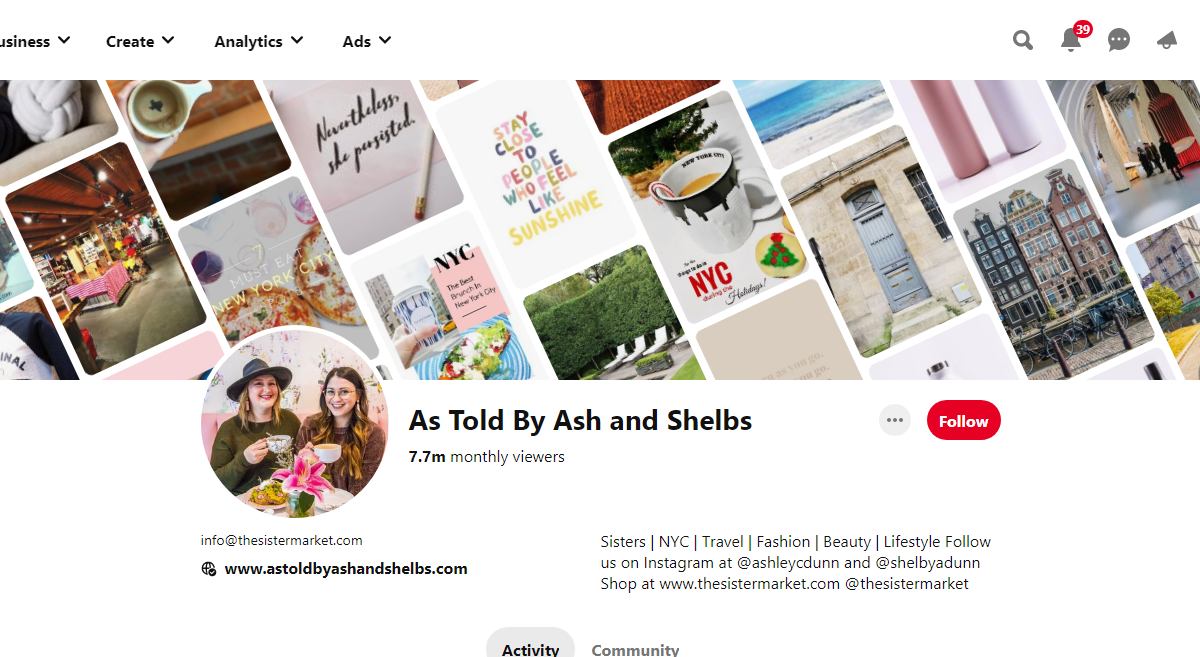Click the megaphone updates icon
The height and width of the screenshot is (657, 1200).
tap(1166, 40)
